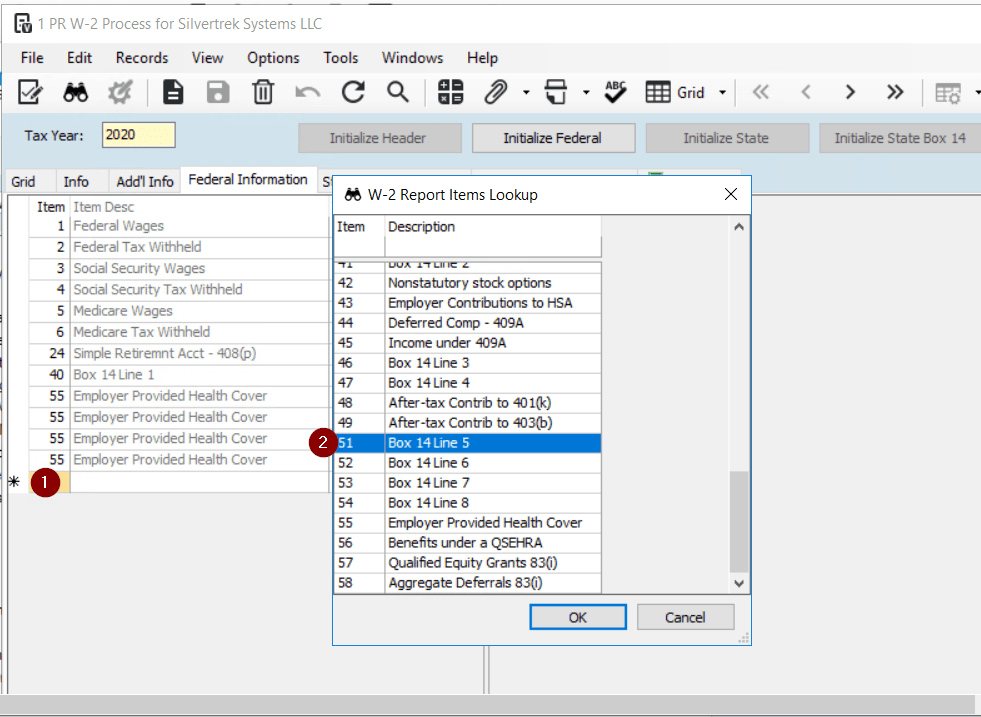The height and width of the screenshot is (717, 981).
Task: Select 'Box 14 Line 5' in lookup
Action: 467,443
